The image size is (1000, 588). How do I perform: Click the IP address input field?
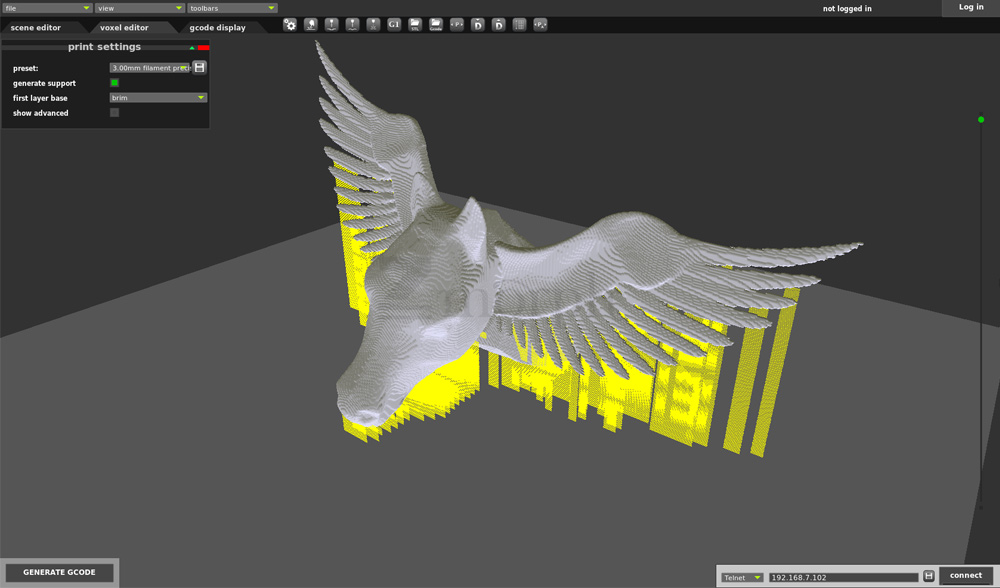(x=843, y=577)
